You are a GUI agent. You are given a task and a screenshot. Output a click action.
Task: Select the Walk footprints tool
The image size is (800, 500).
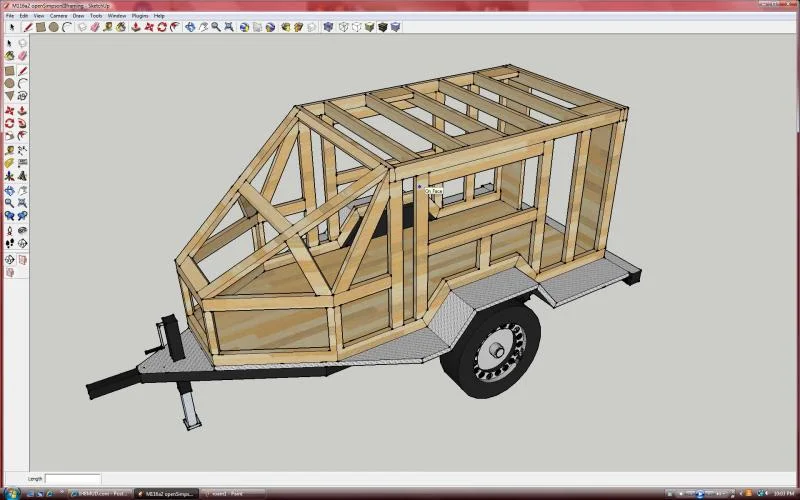(x=9, y=243)
